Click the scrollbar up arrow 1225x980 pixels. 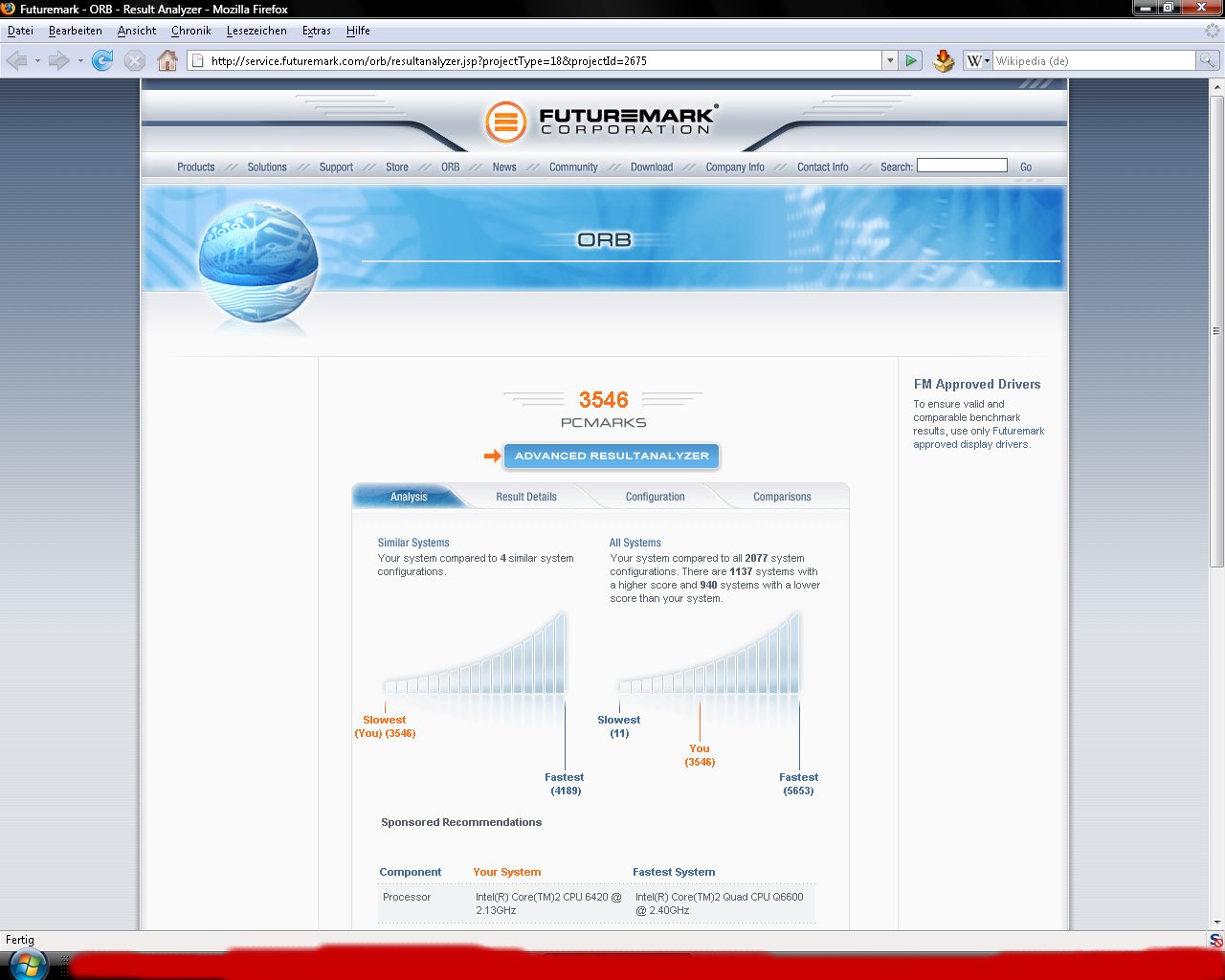click(1217, 87)
